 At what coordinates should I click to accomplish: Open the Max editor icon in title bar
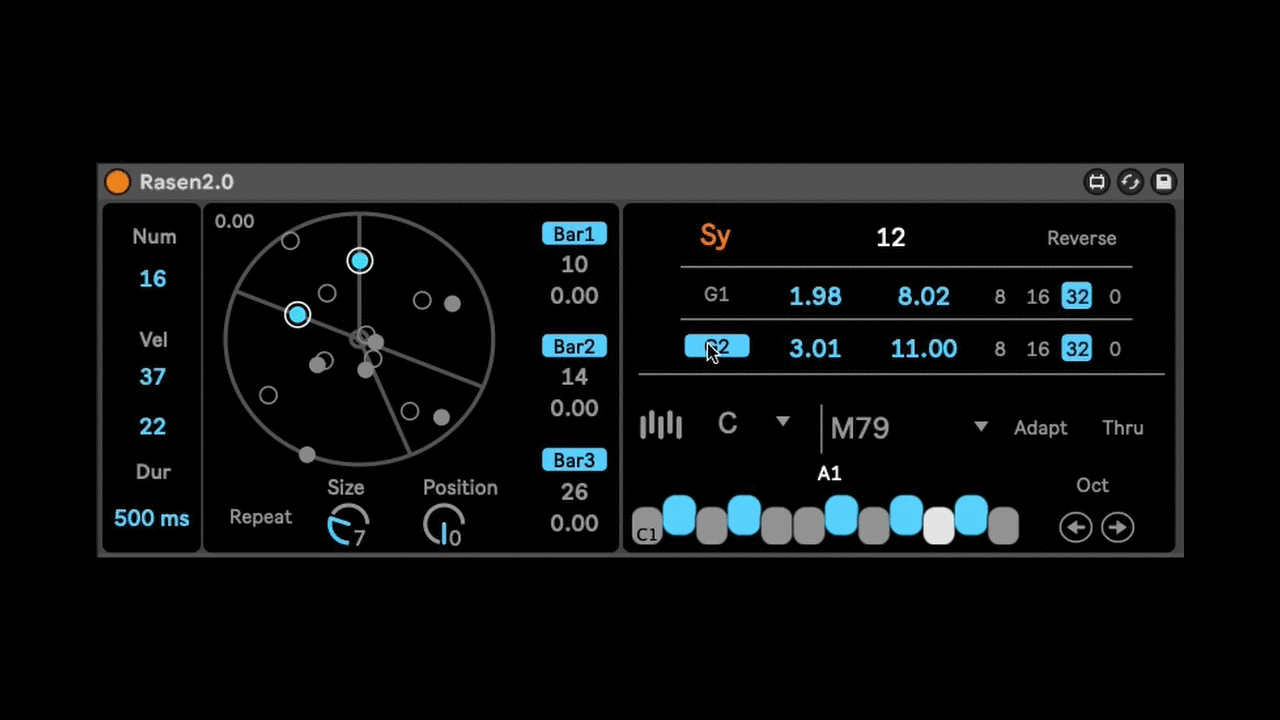1097,182
